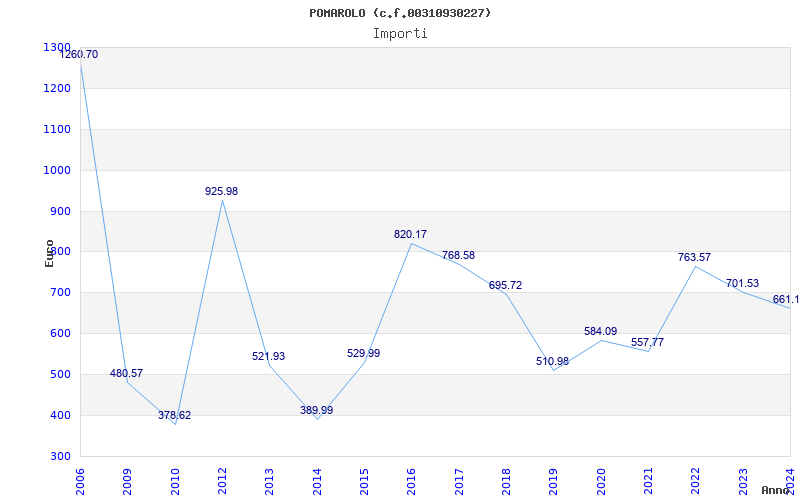Screen dimensions: 800x500
Task: Select the 2014 x-axis year label
Action: pyautogui.click(x=317, y=482)
